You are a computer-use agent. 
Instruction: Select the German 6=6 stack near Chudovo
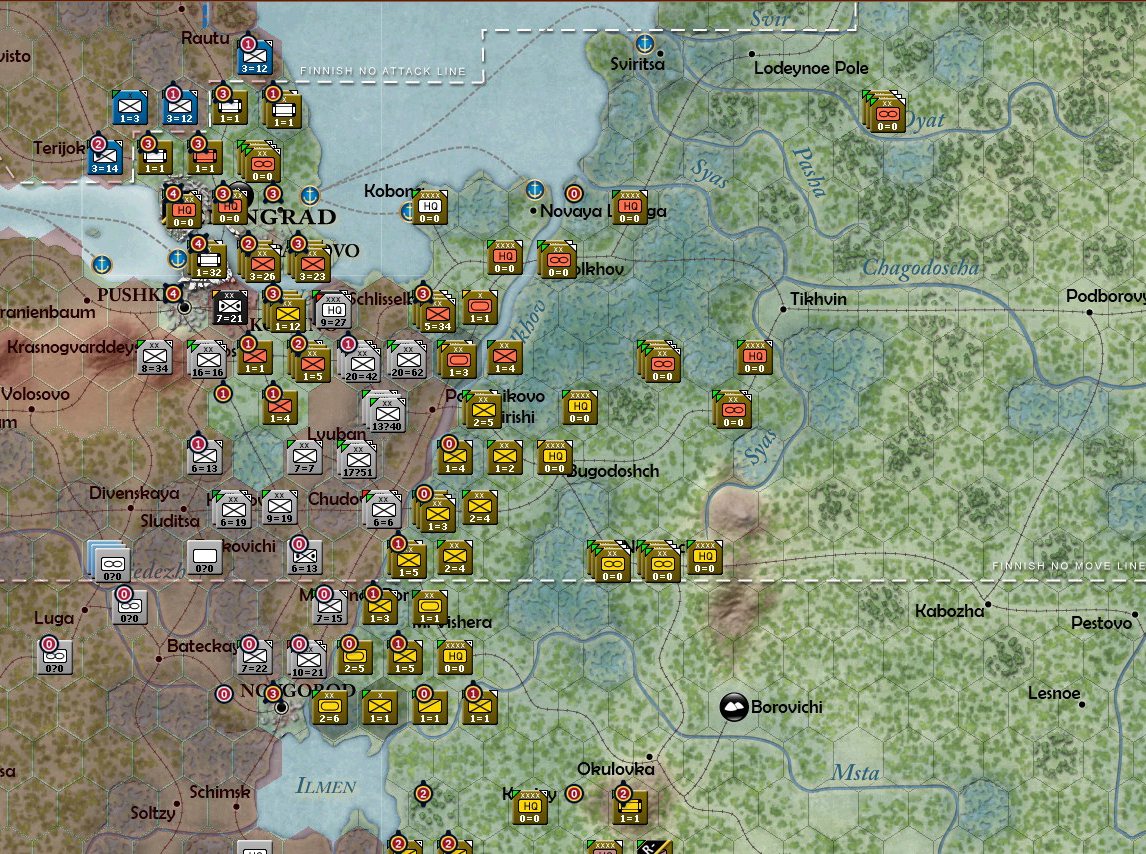tap(384, 510)
